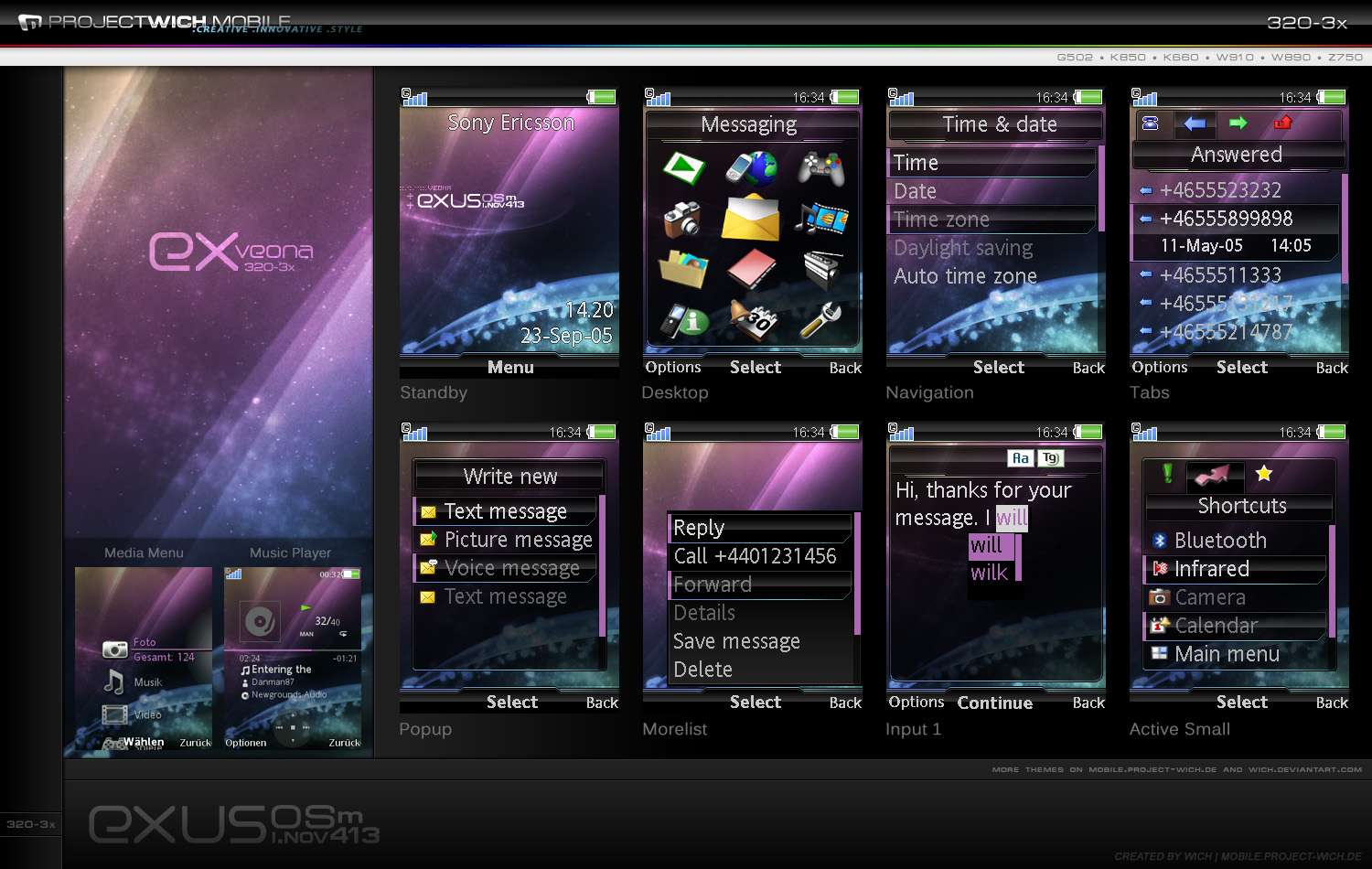Image resolution: width=1372 pixels, height=869 pixels.
Task: Click the Tabs screen purple scrollbar
Action: pyautogui.click(x=1345, y=229)
